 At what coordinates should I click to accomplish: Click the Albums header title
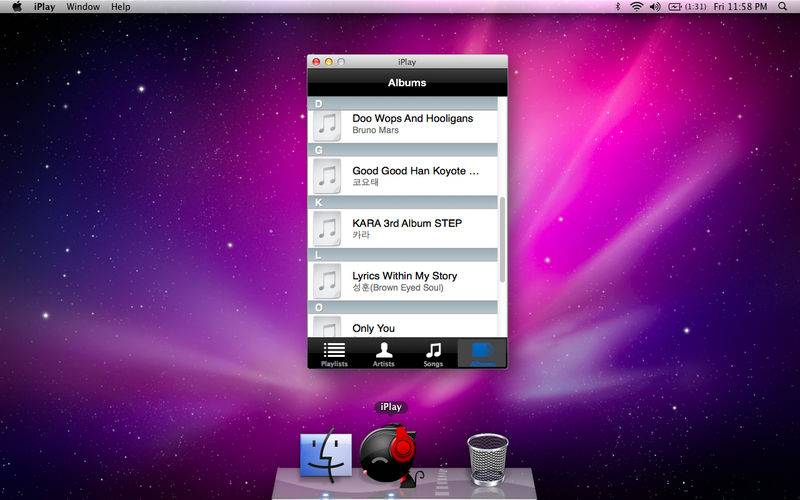tap(407, 83)
